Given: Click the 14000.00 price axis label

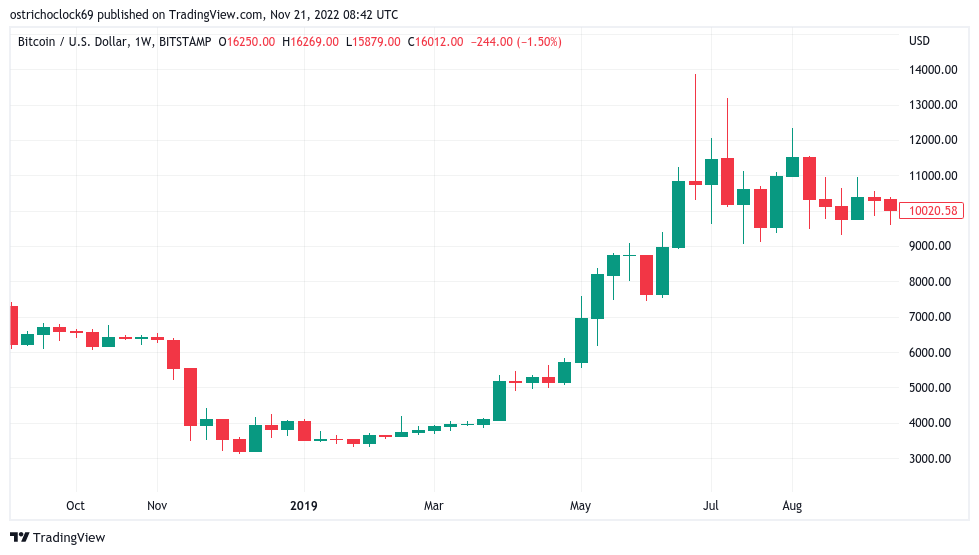Looking at the screenshot, I should click(932, 70).
